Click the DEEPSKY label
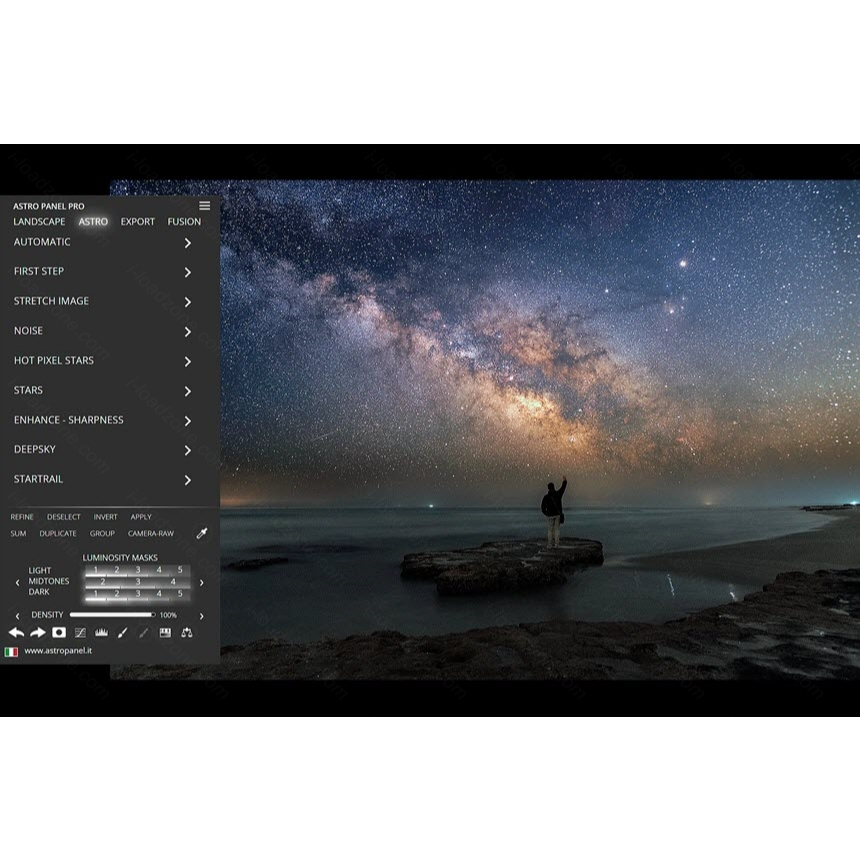860x860 pixels. [x=35, y=449]
